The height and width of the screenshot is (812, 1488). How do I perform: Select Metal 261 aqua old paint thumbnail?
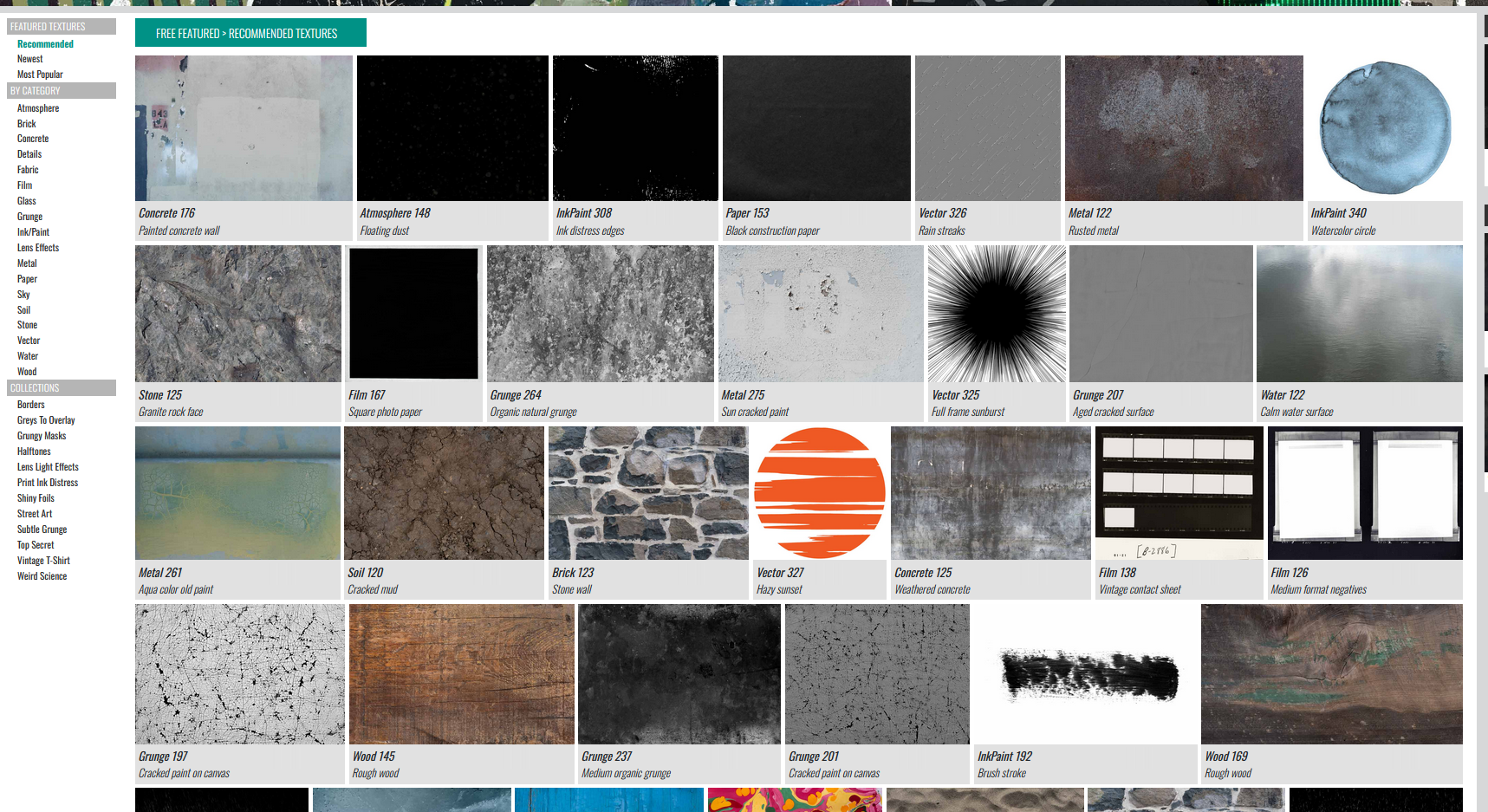coord(237,493)
